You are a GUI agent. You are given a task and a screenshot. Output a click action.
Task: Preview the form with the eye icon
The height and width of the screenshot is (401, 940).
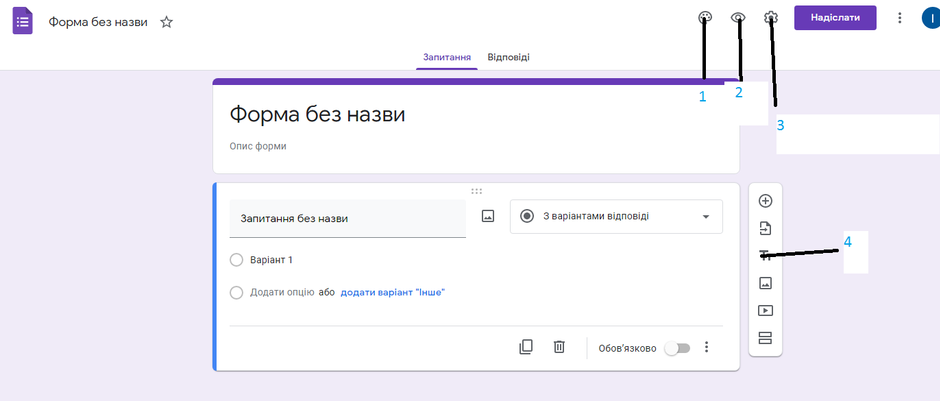pos(738,18)
